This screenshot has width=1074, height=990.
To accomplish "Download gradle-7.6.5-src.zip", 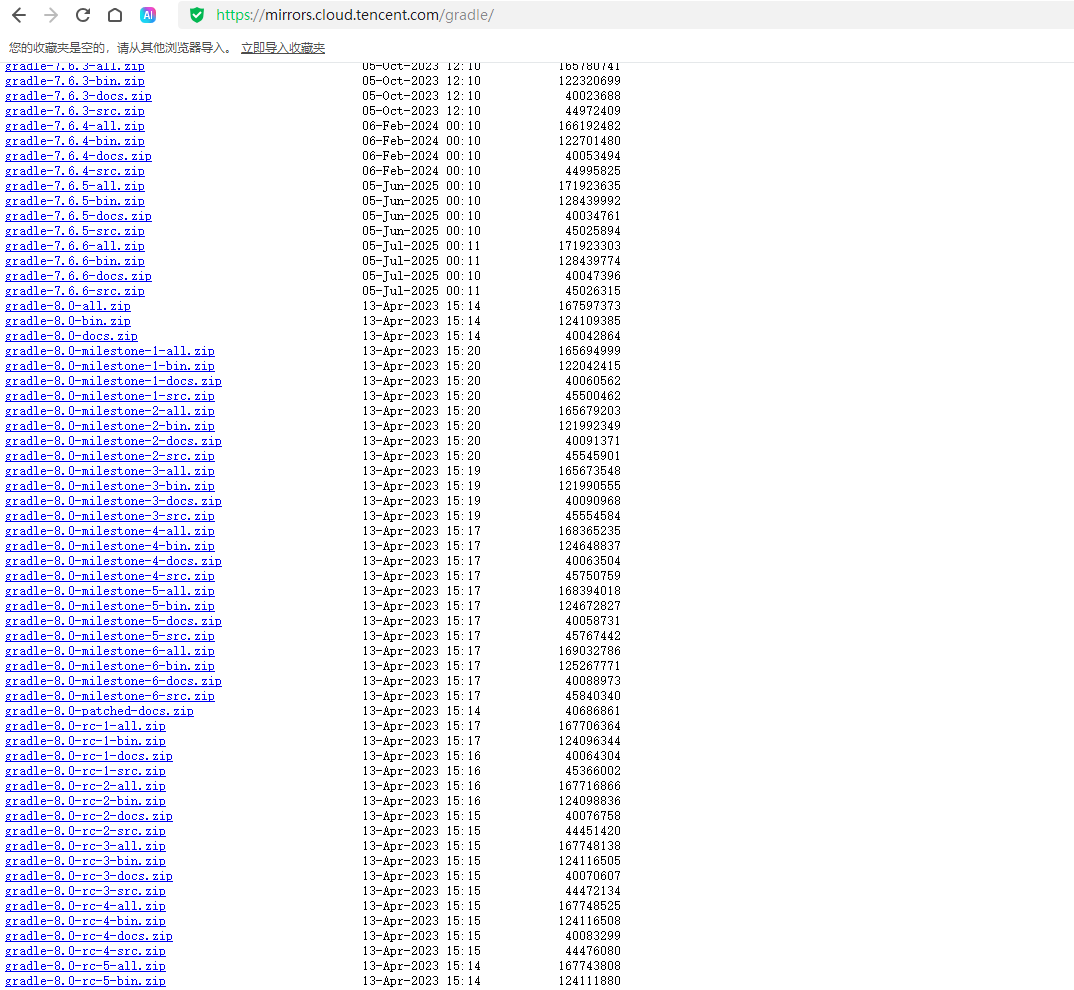I will tap(75, 232).
